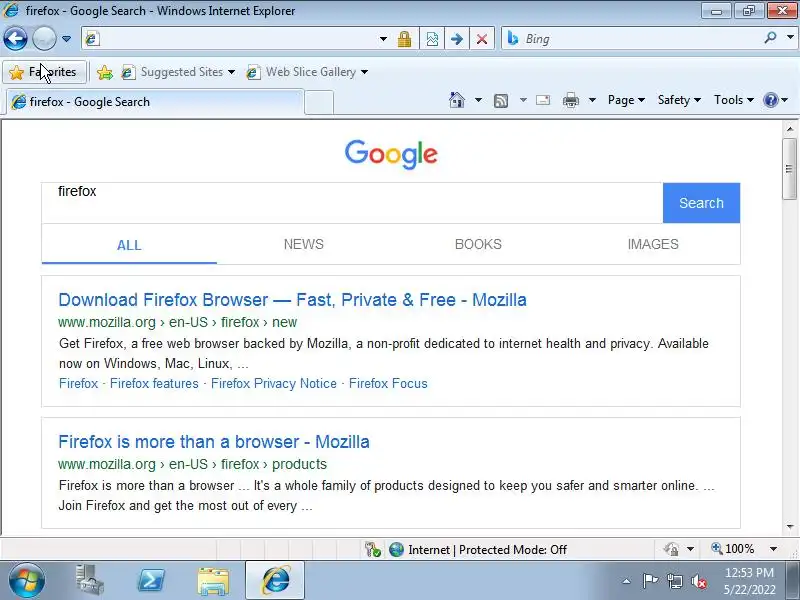Open the Firefox Focus sitelink
The image size is (800, 600).
pyautogui.click(x=388, y=383)
